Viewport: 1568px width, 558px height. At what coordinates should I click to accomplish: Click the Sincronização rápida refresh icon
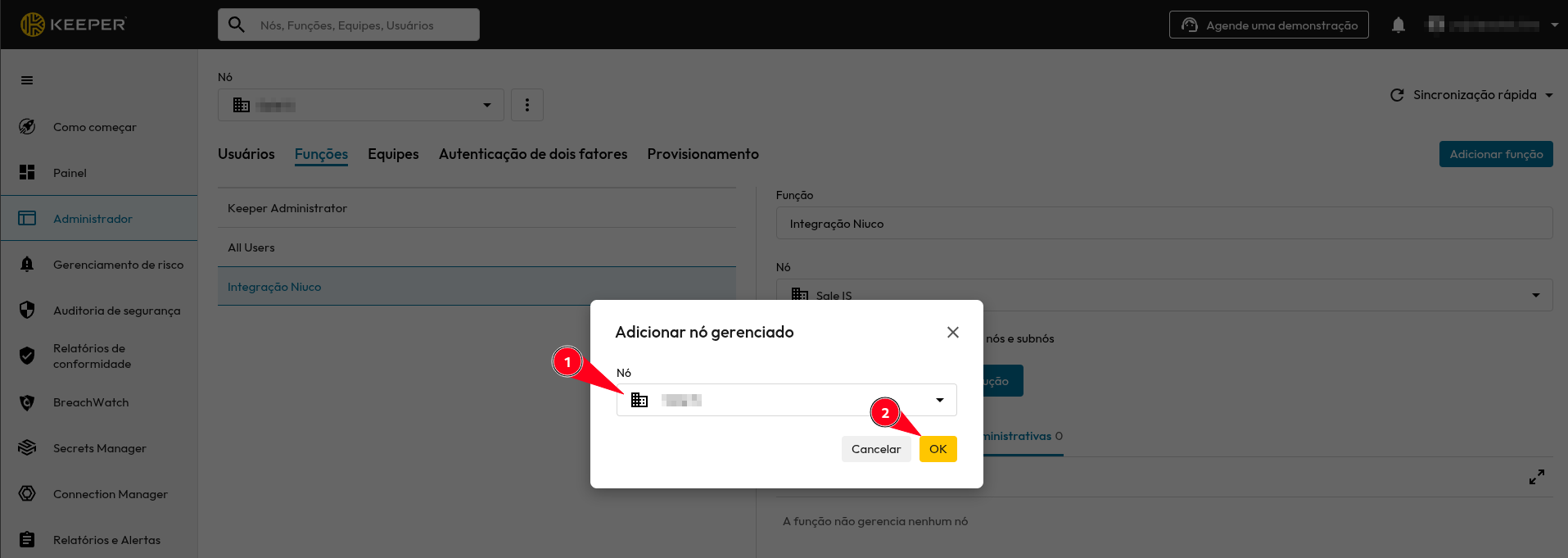(x=1397, y=95)
